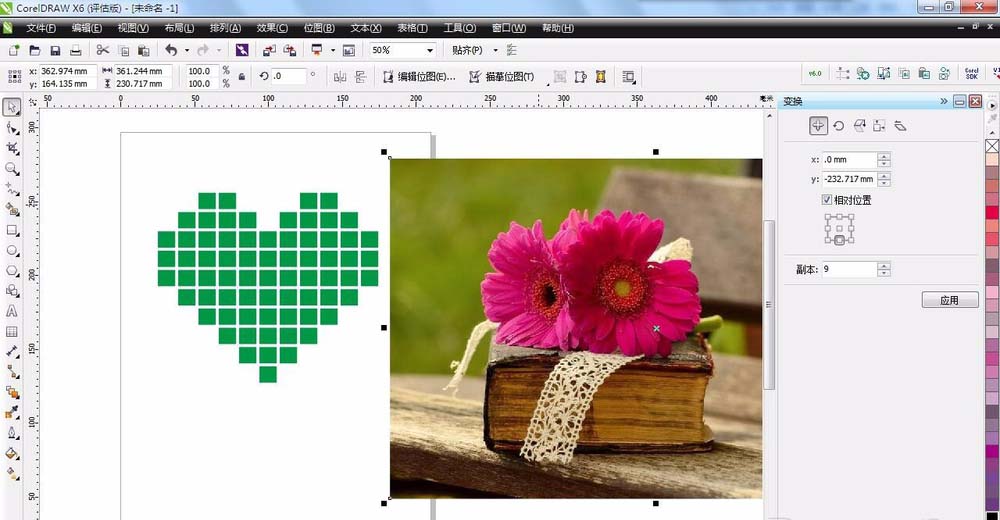This screenshot has height=520, width=1000.
Task: Decrease the docker y position value
Action: 883,183
